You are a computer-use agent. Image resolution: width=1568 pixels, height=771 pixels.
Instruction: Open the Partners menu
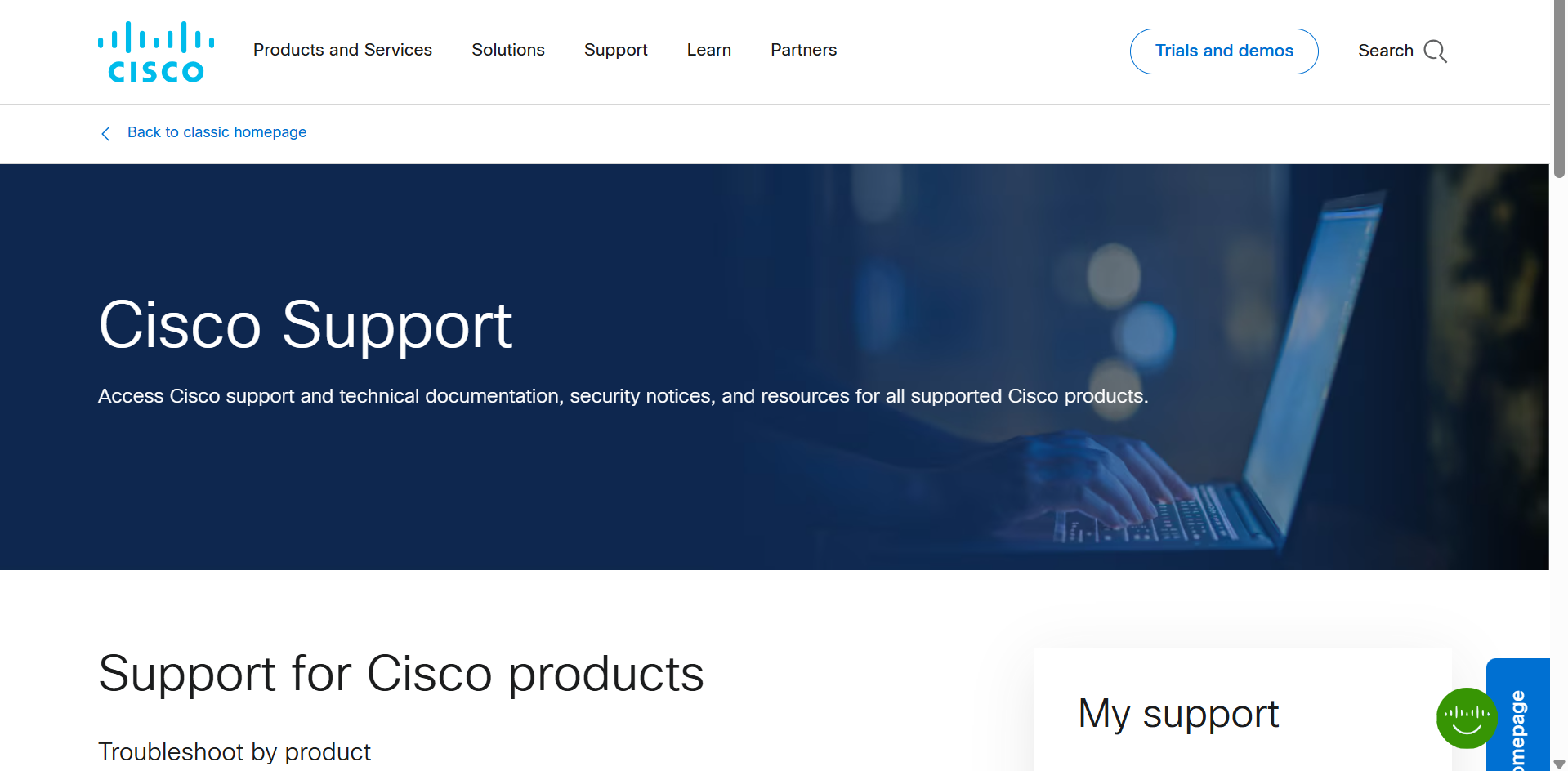(804, 50)
